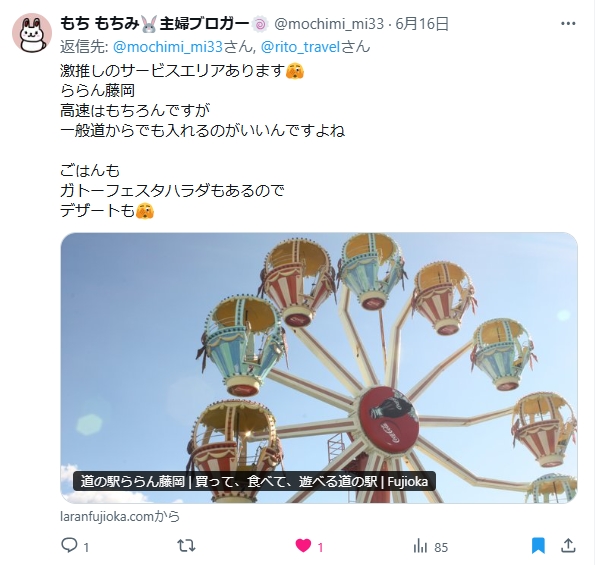Click the view count 85
This screenshot has height=565, width=595.
tap(441, 548)
